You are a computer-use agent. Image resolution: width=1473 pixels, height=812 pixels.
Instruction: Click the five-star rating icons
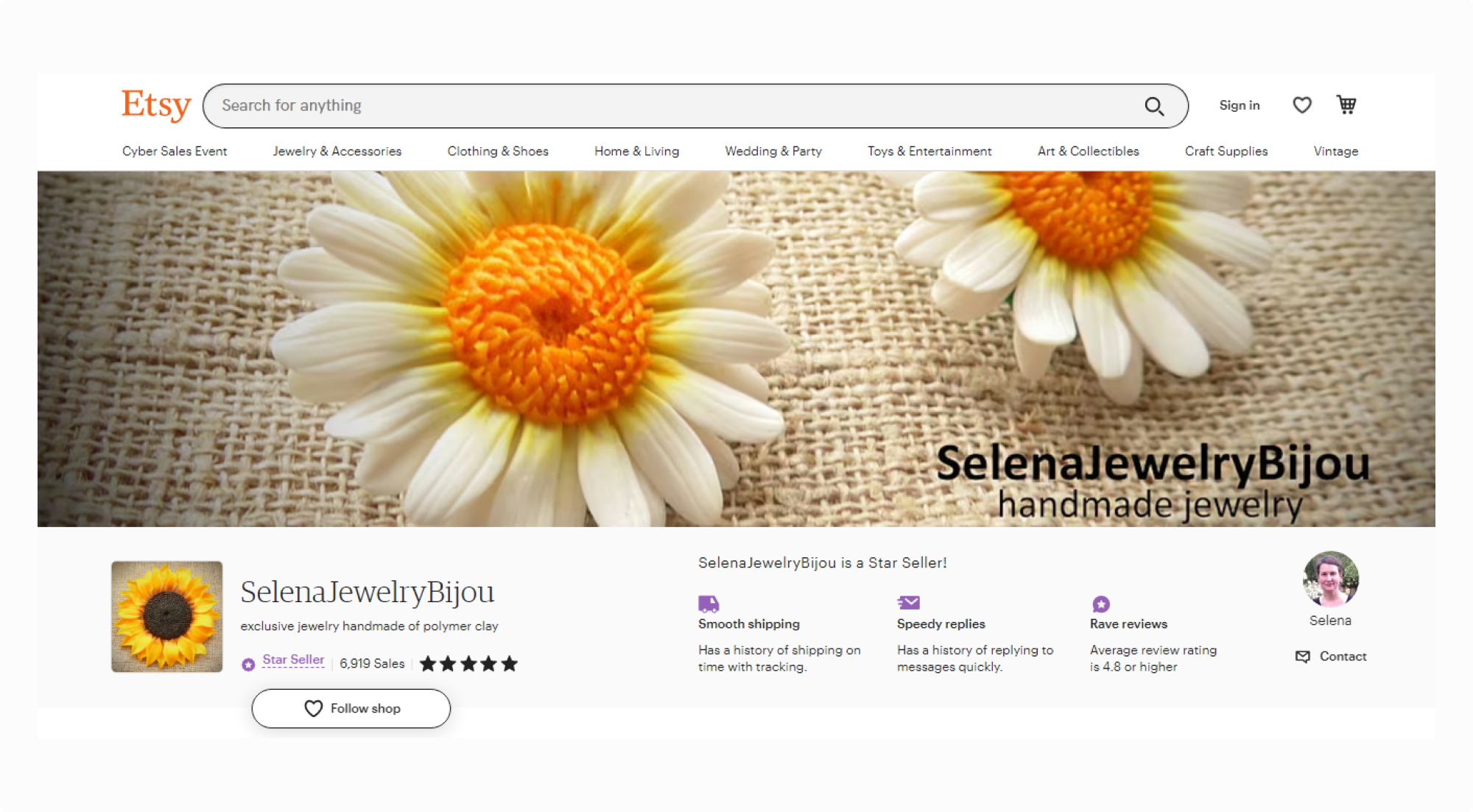click(468, 664)
